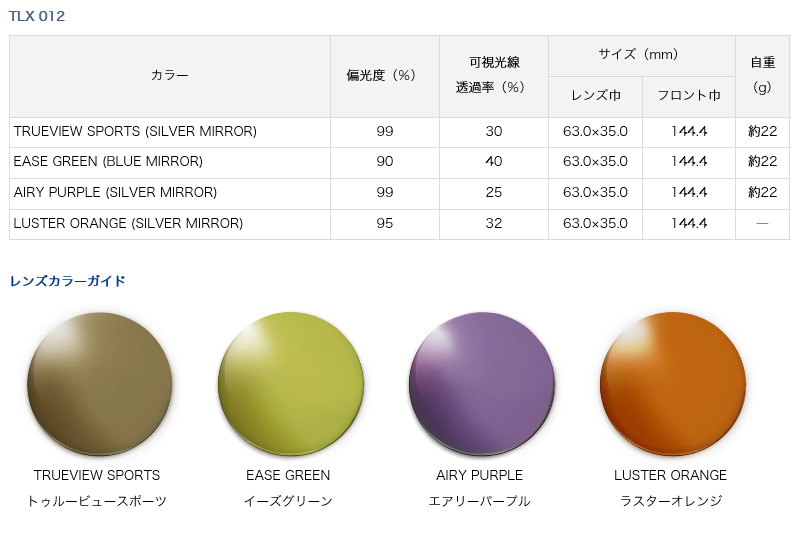Click the カラー column header

tap(170, 76)
